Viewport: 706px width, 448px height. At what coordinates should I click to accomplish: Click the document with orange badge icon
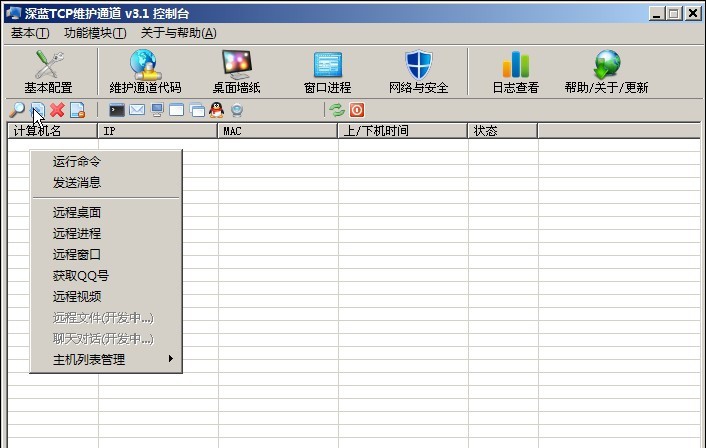77,110
